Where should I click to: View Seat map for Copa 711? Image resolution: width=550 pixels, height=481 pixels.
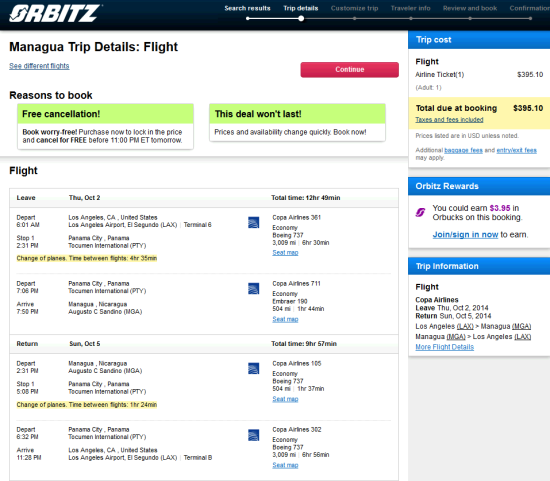[286, 319]
